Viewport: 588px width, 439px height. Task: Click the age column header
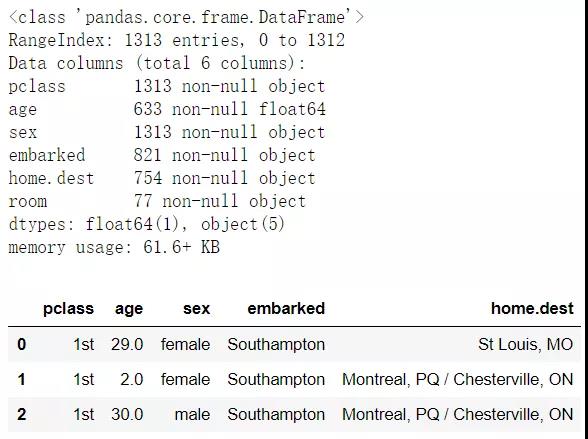(129, 310)
